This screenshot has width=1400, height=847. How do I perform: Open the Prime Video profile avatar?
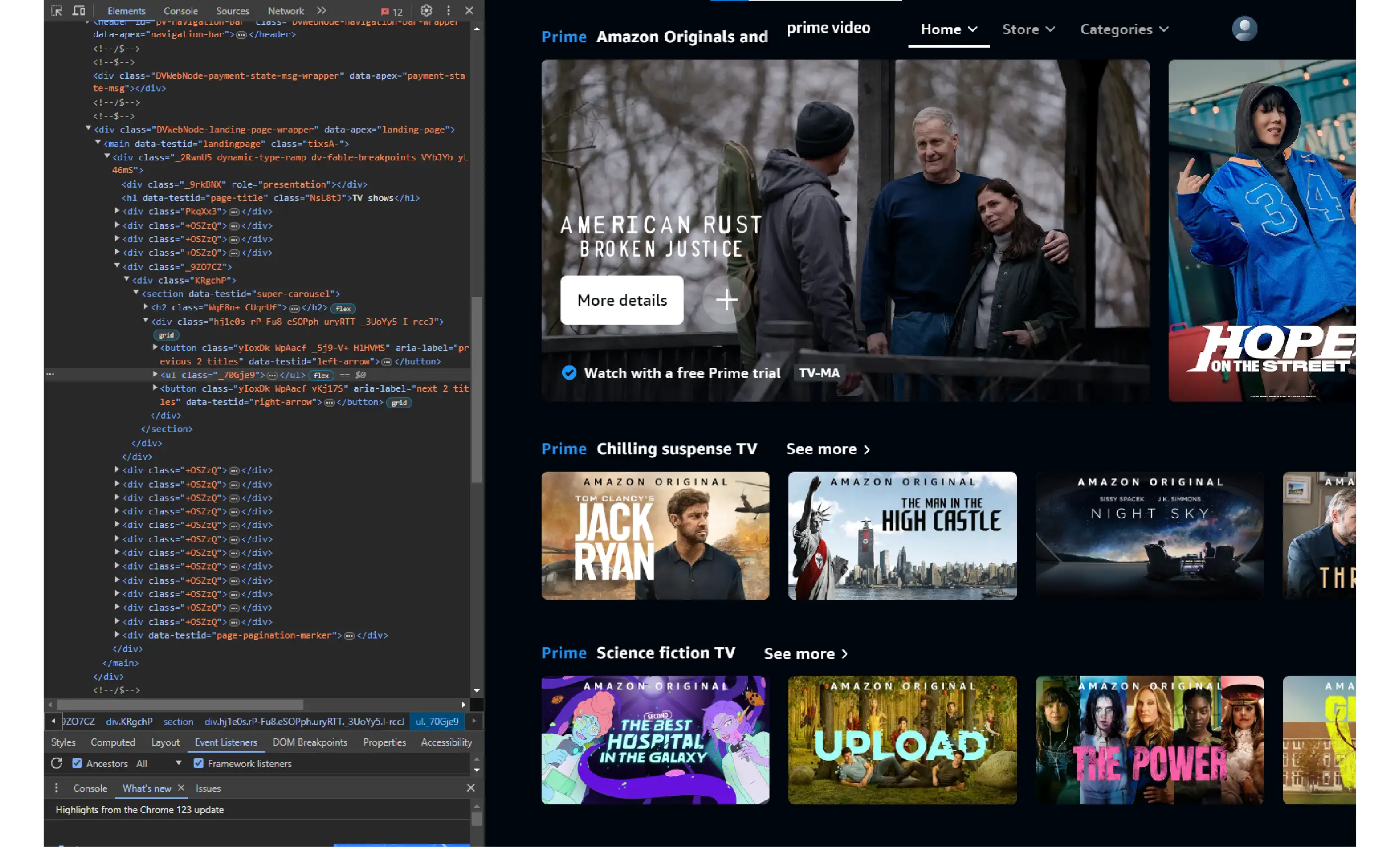[x=1244, y=29]
